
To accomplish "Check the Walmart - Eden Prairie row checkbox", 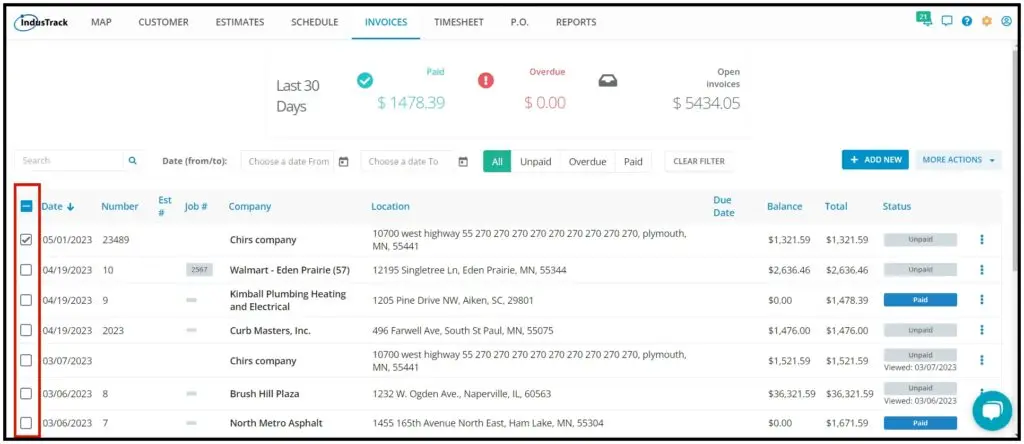I will 25,270.
